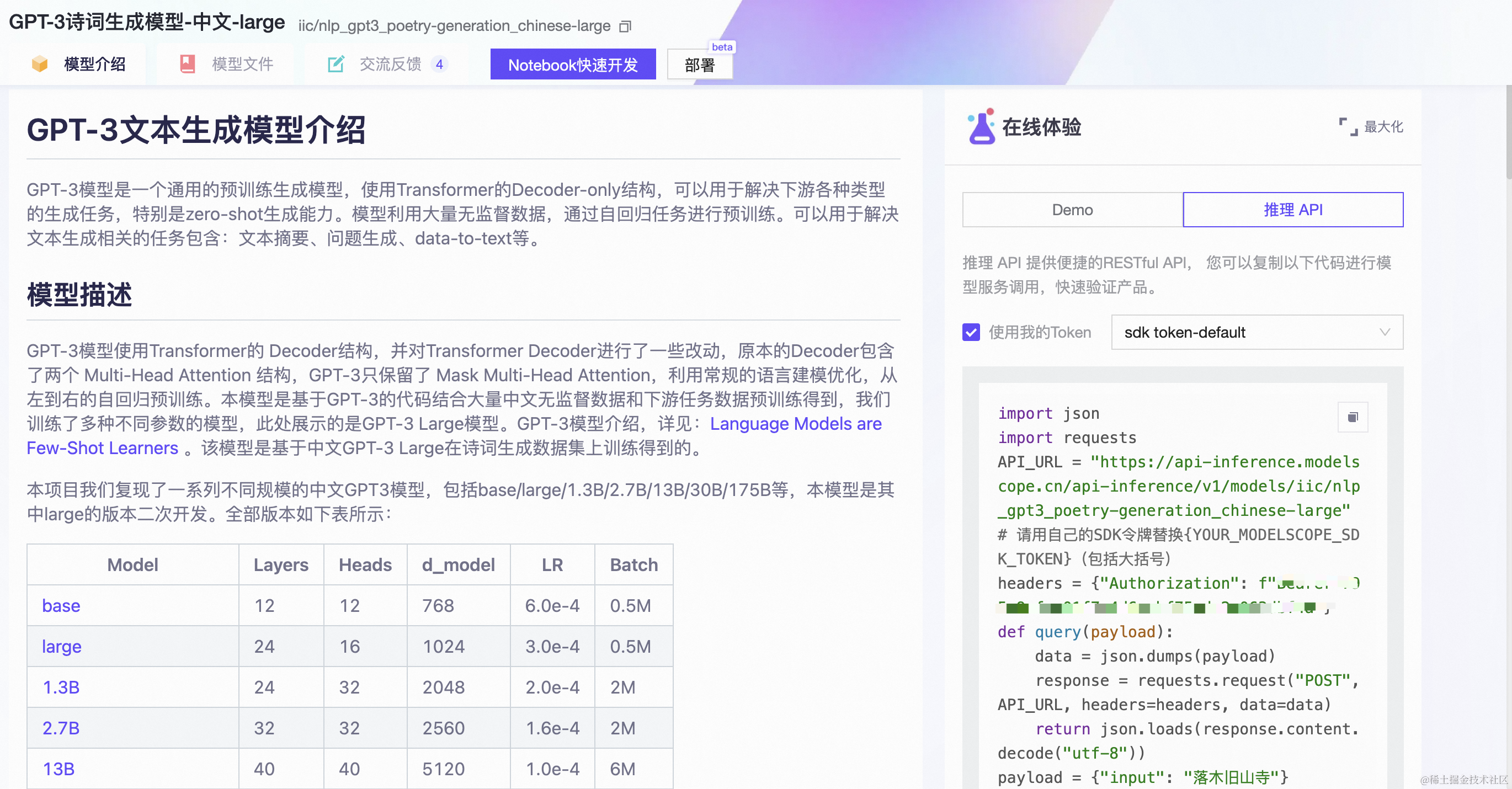
Task: Click the 模型文件 book icon
Action: point(187,64)
